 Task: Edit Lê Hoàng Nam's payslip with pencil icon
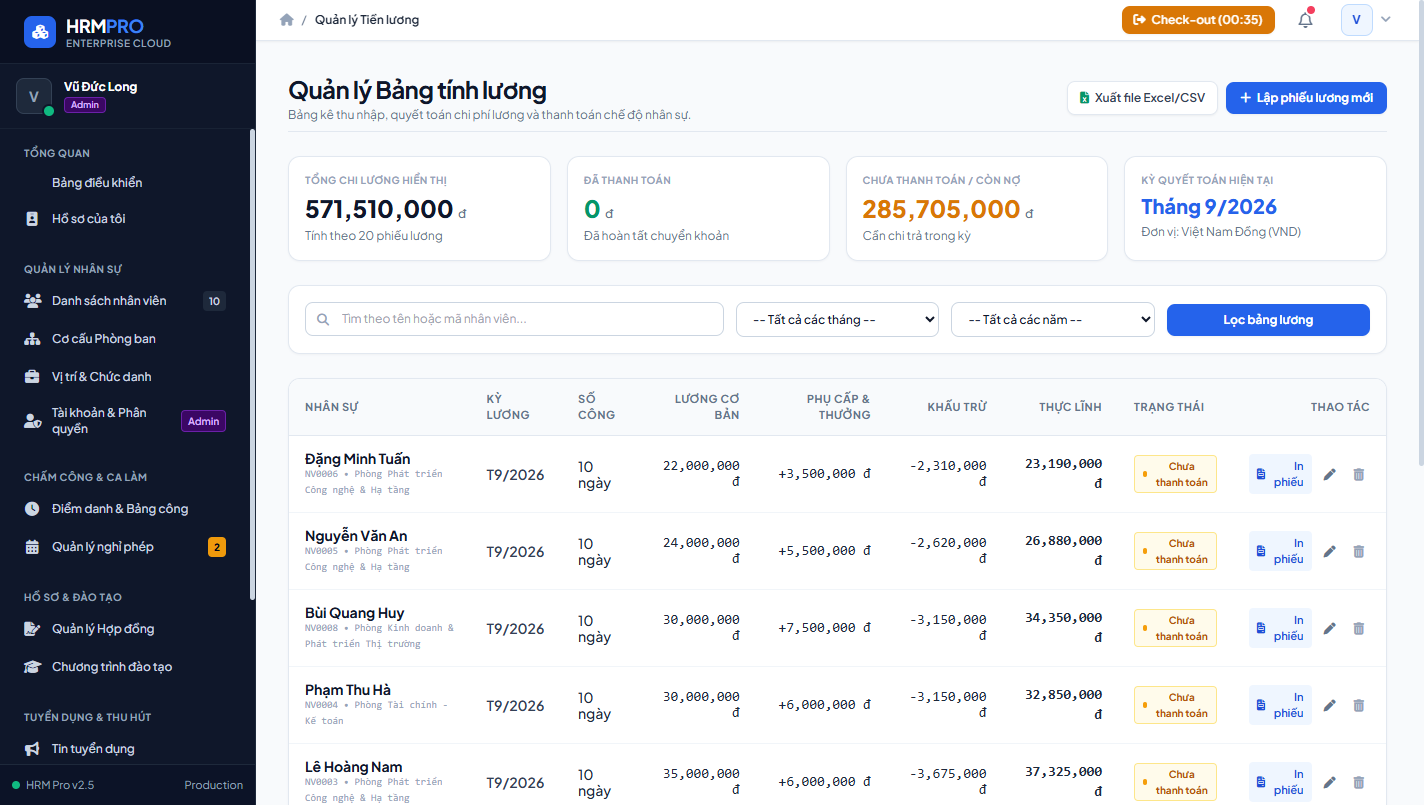[x=1329, y=782]
